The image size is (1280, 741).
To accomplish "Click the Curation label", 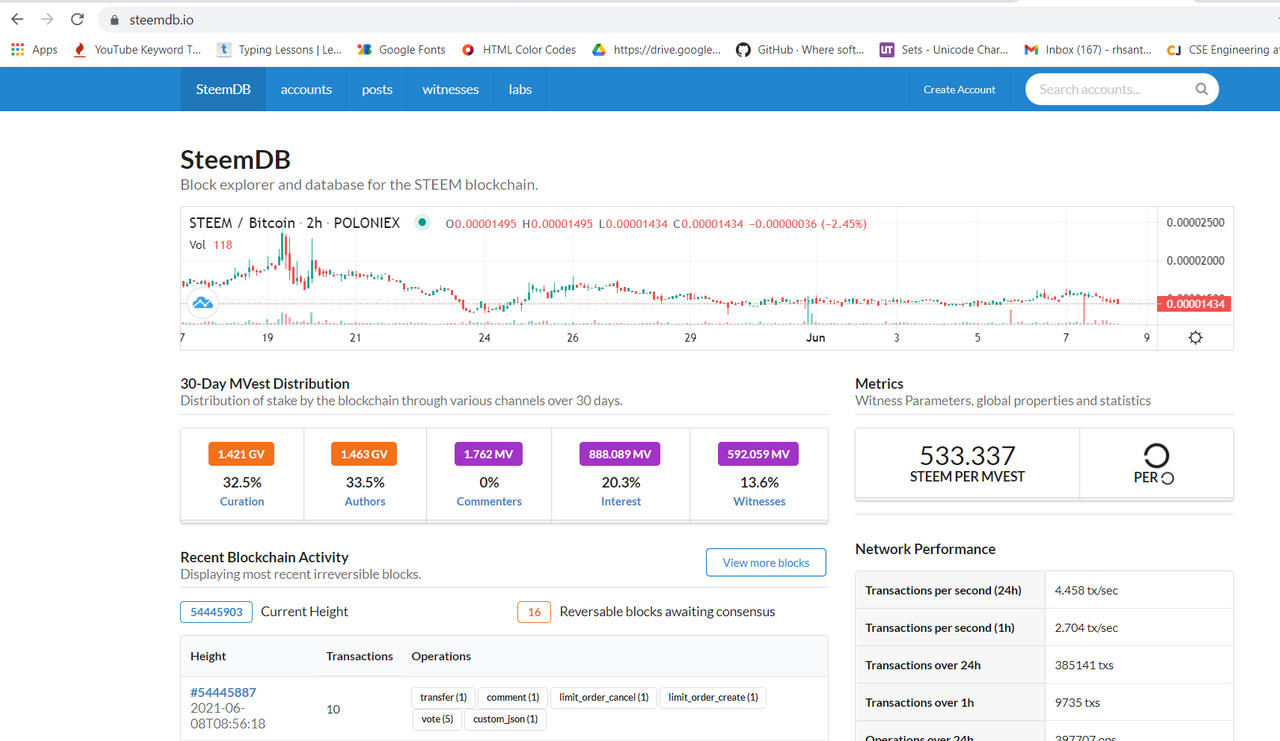I will 242,502.
